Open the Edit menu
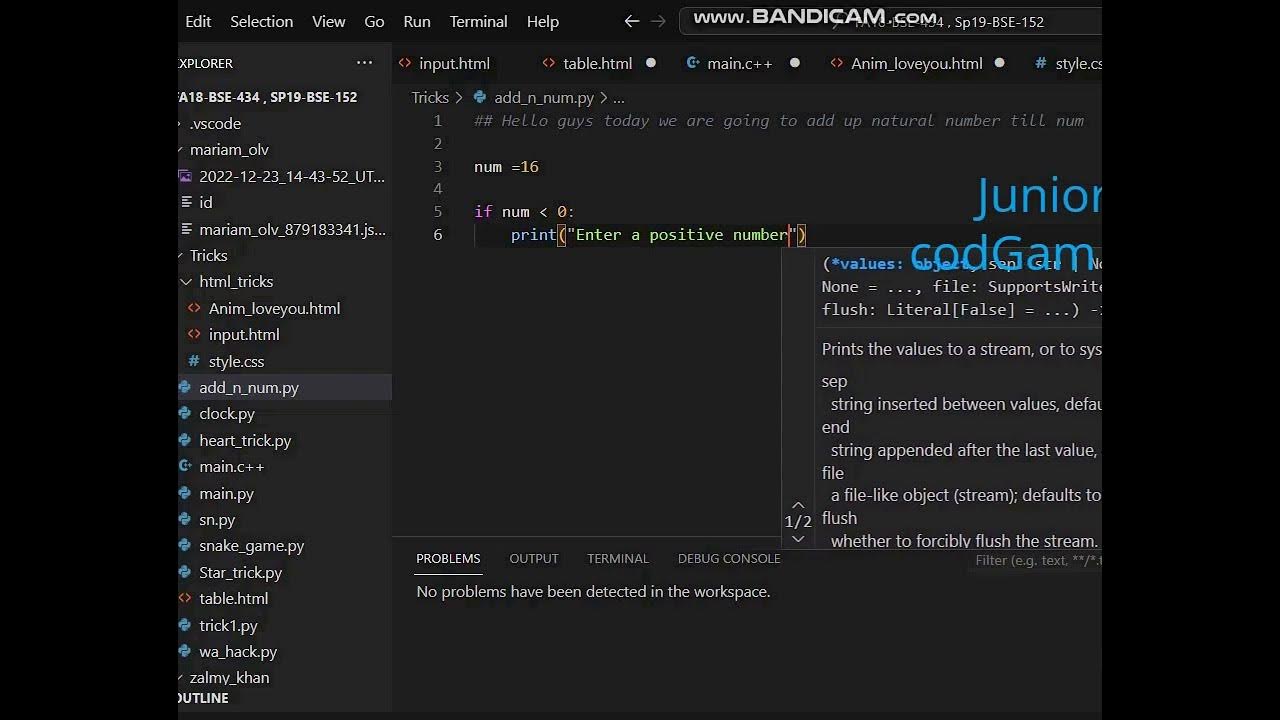The width and height of the screenshot is (1280, 720). pos(198,21)
